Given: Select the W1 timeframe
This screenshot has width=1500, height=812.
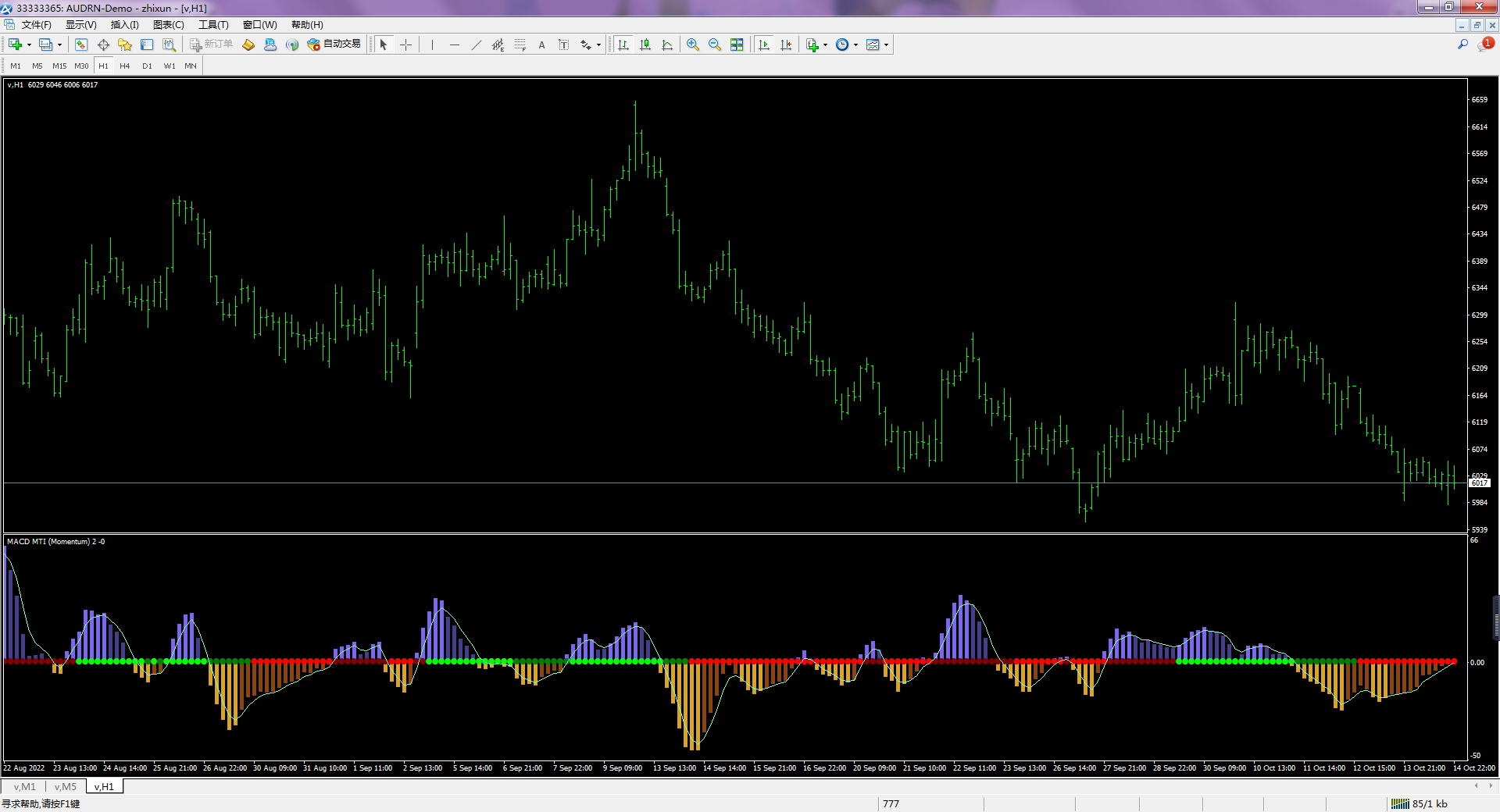Looking at the screenshot, I should coord(170,66).
